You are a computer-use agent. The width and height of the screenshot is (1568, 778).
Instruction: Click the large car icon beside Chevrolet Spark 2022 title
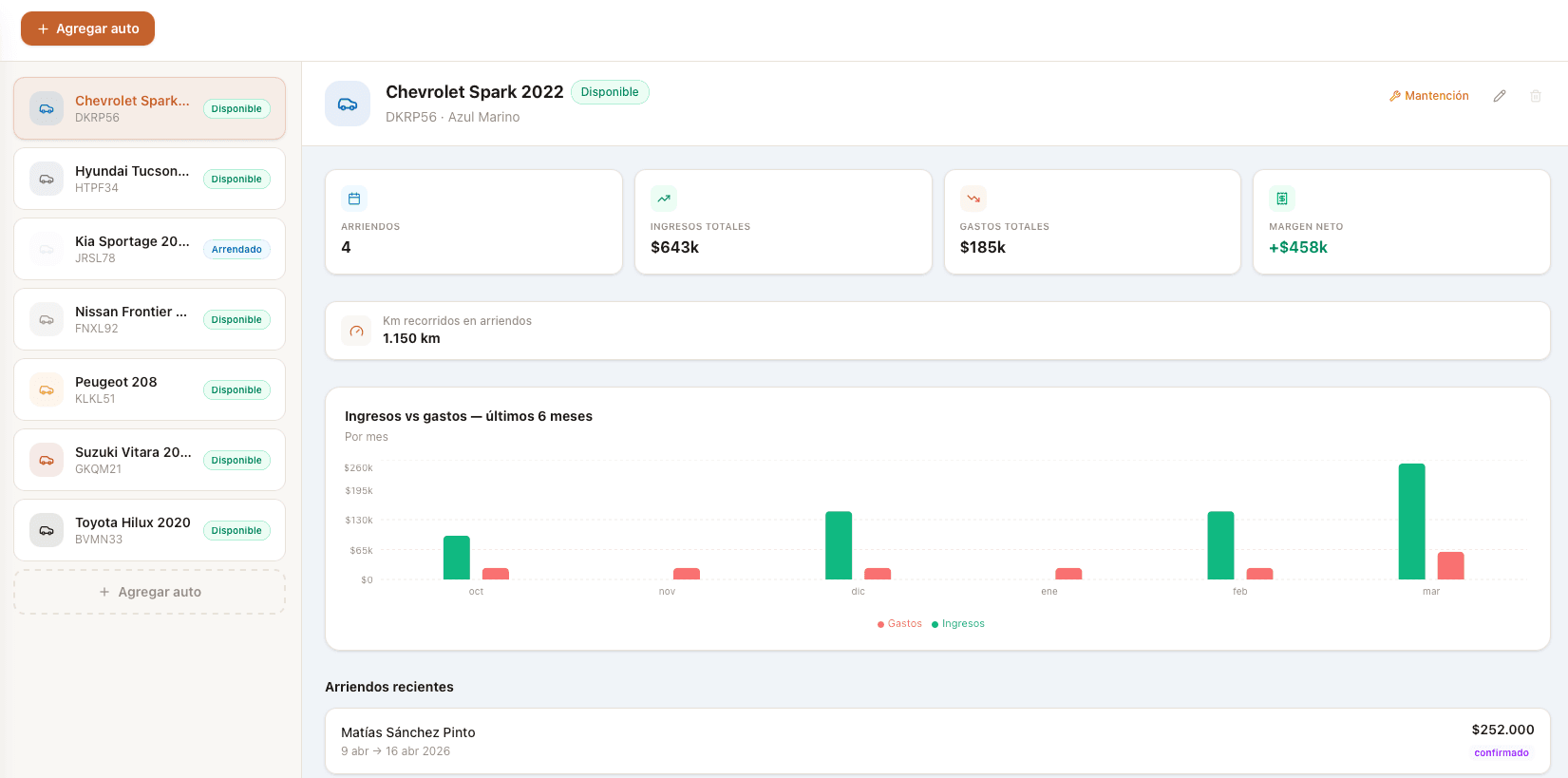pos(348,104)
